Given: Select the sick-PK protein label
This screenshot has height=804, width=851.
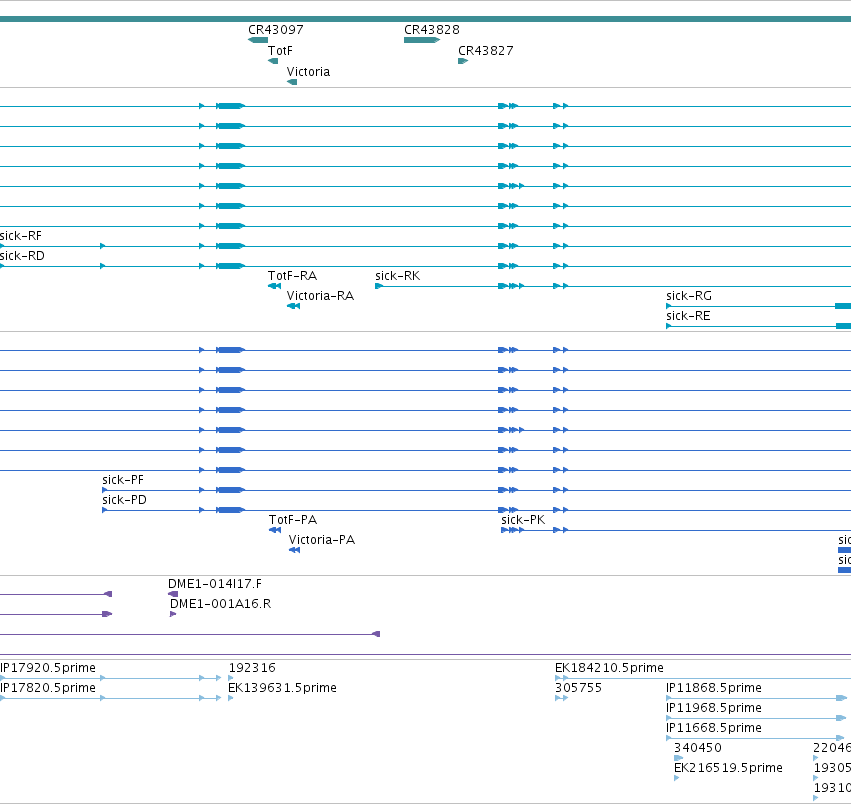Looking at the screenshot, I should tap(523, 520).
